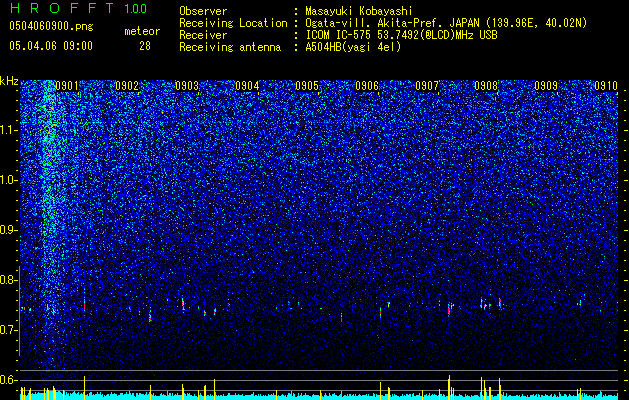This screenshot has height=400, width=629.
Task: Click the Receiving antenna A504HB value
Action: 353,47
